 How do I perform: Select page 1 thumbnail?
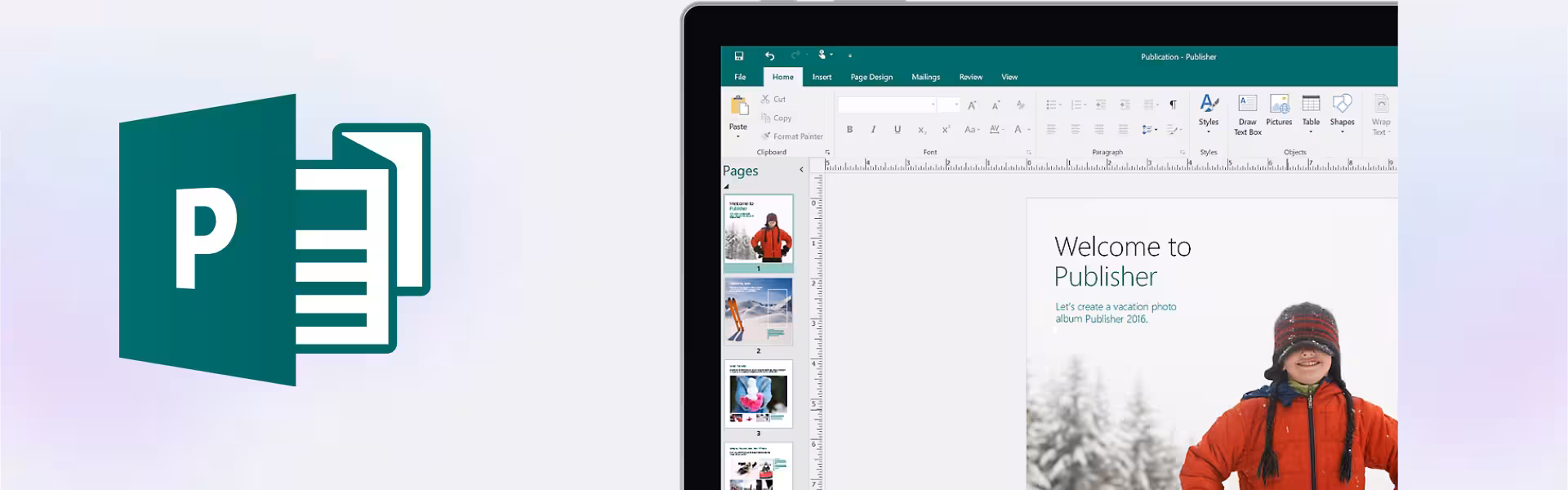(758, 229)
